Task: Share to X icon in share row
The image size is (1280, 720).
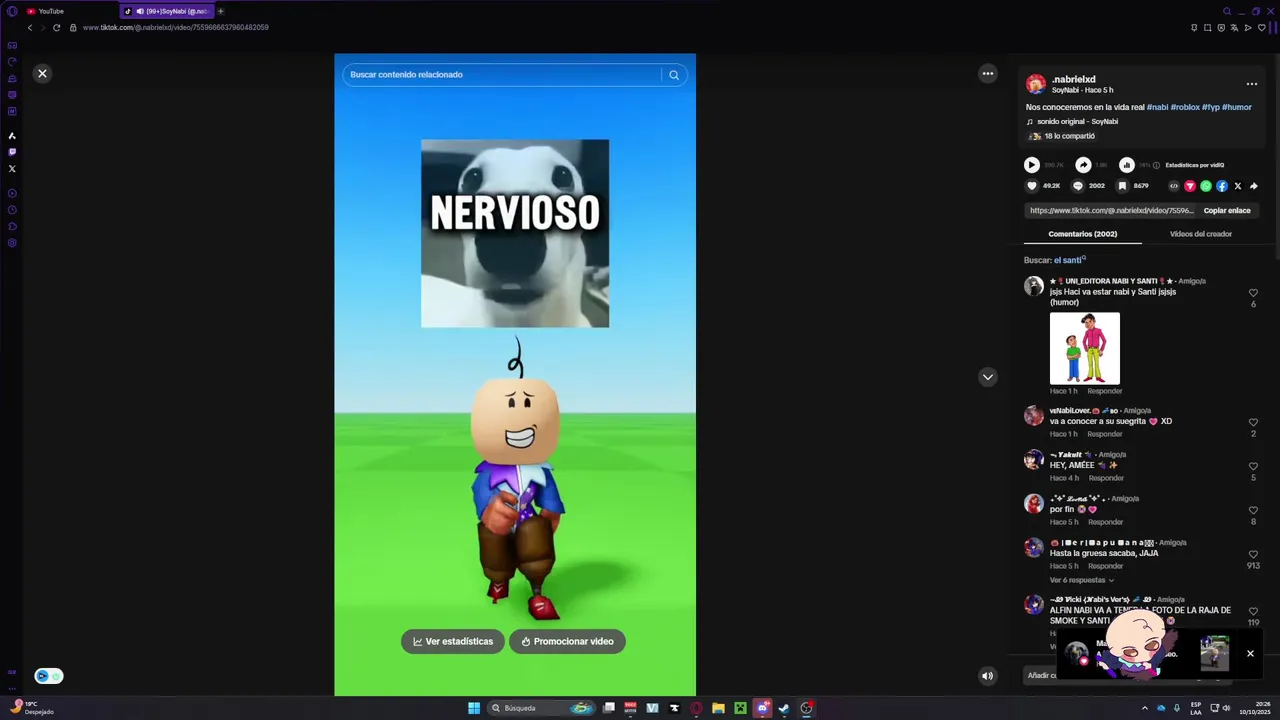Action: click(1238, 186)
